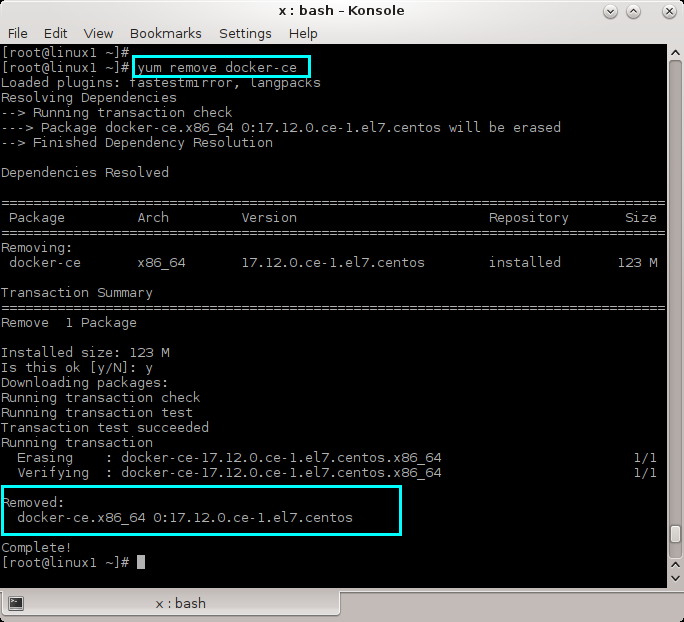Image resolution: width=684 pixels, height=622 pixels.
Task: Open the Bookmarks menu
Action: click(166, 34)
